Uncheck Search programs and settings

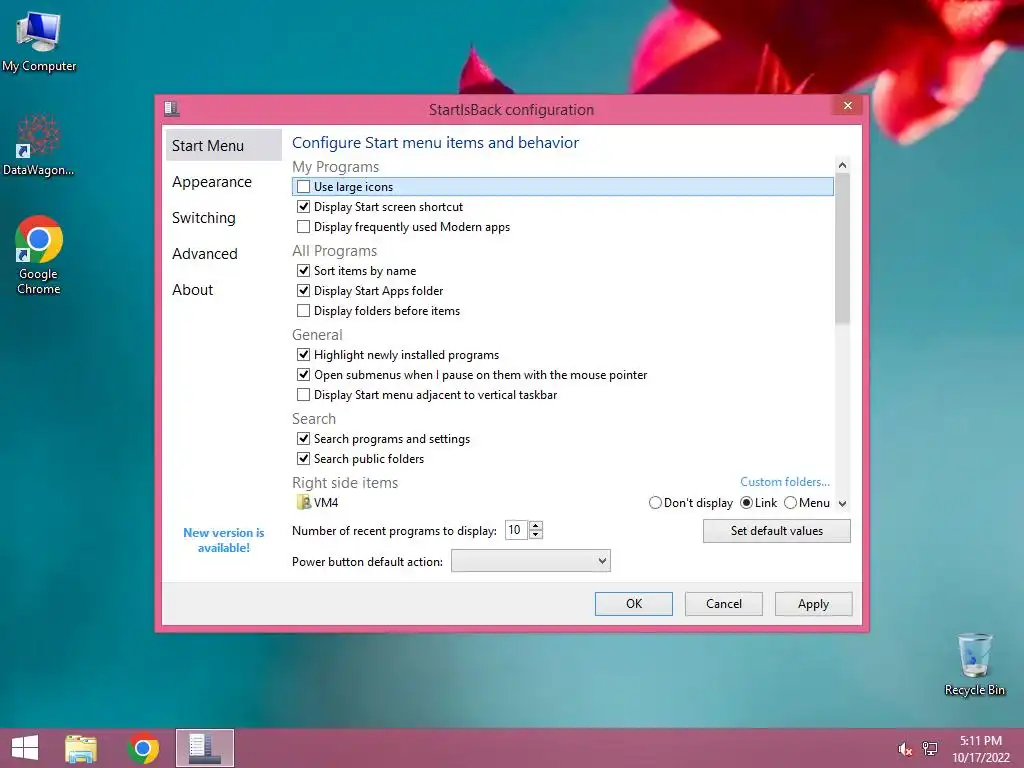303,439
